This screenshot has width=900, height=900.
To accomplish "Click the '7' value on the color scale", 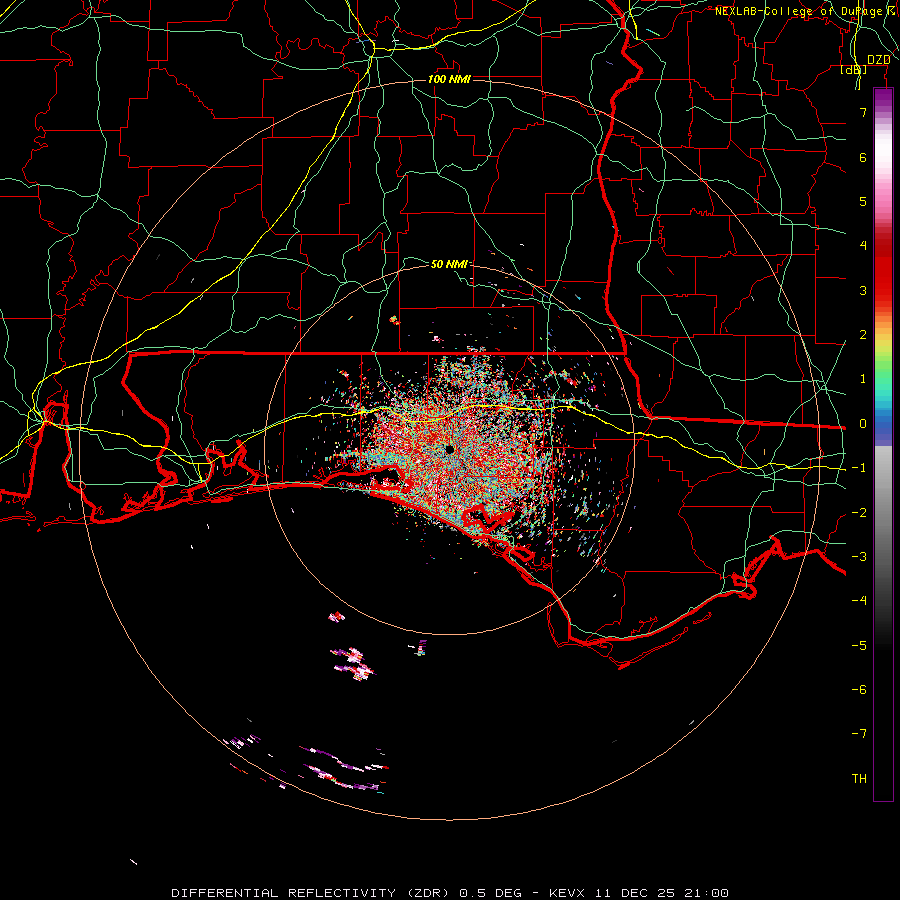I will pyautogui.click(x=863, y=112).
